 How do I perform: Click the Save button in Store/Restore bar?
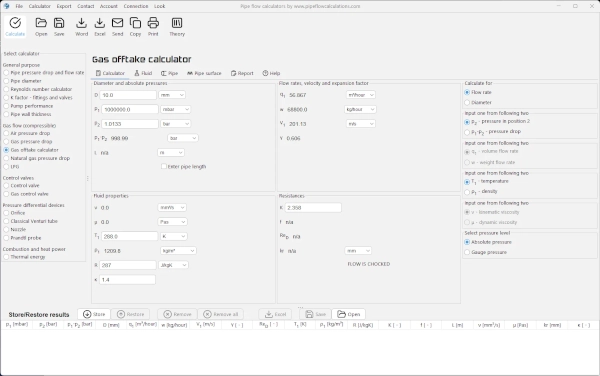coord(316,314)
